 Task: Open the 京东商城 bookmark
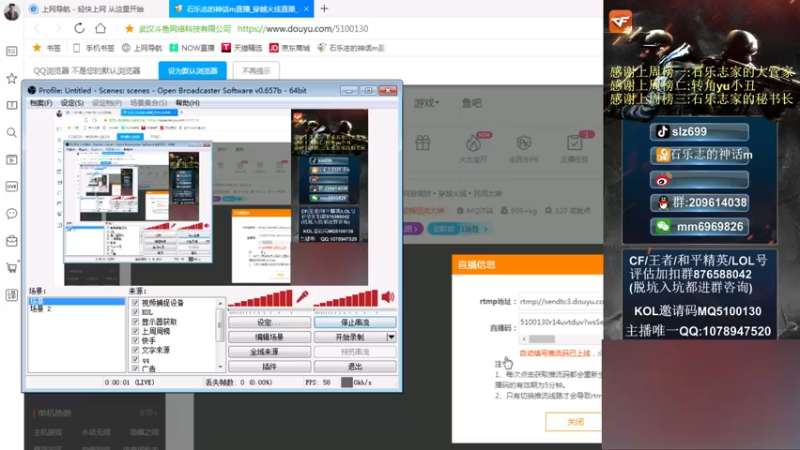pos(290,48)
